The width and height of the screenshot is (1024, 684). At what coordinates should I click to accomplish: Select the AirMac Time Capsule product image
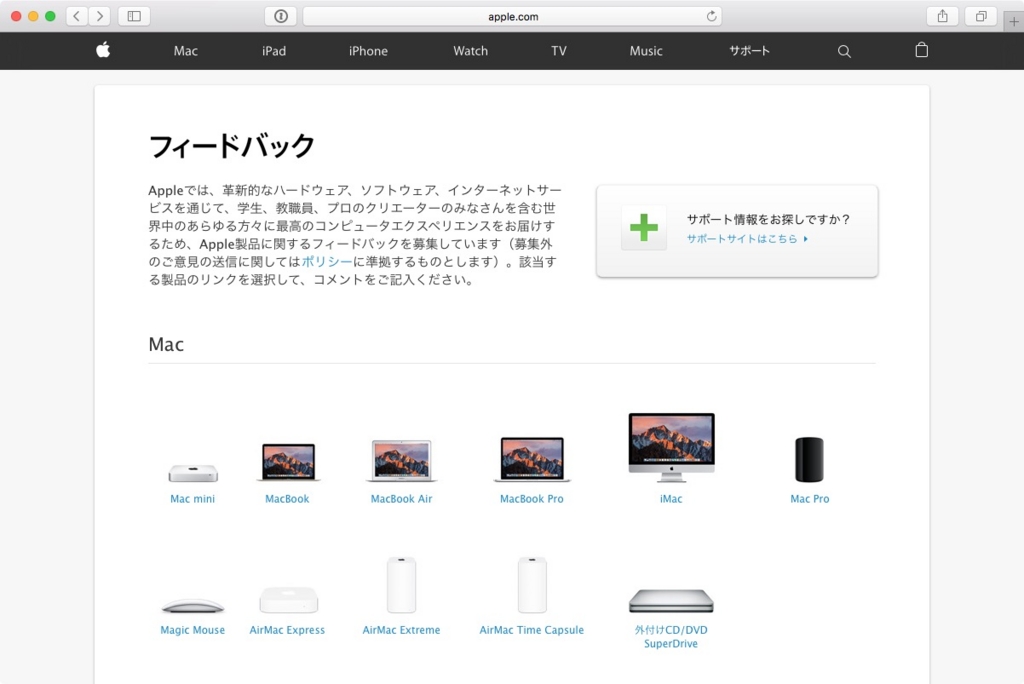click(x=532, y=585)
